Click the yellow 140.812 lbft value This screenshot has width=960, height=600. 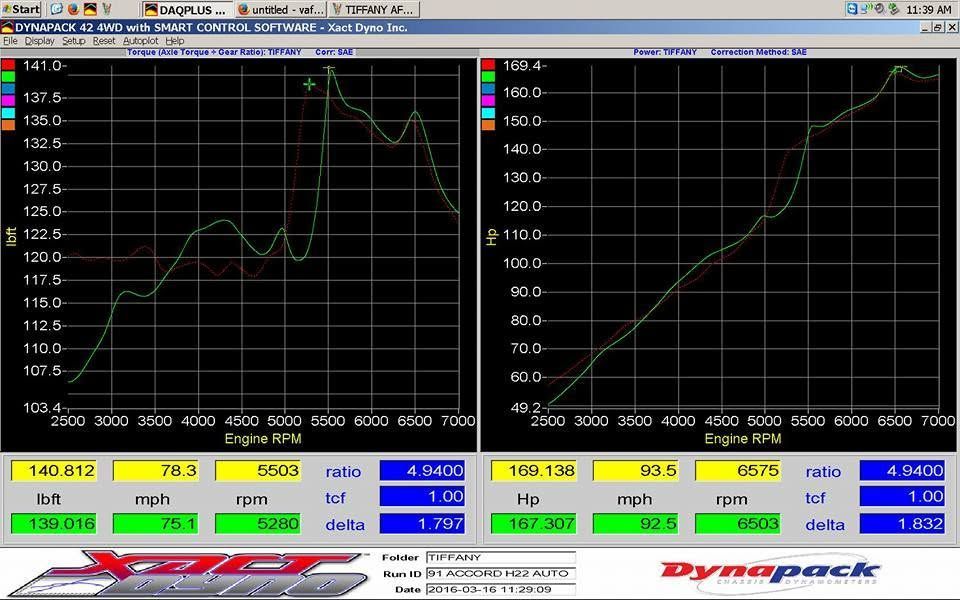(54, 471)
